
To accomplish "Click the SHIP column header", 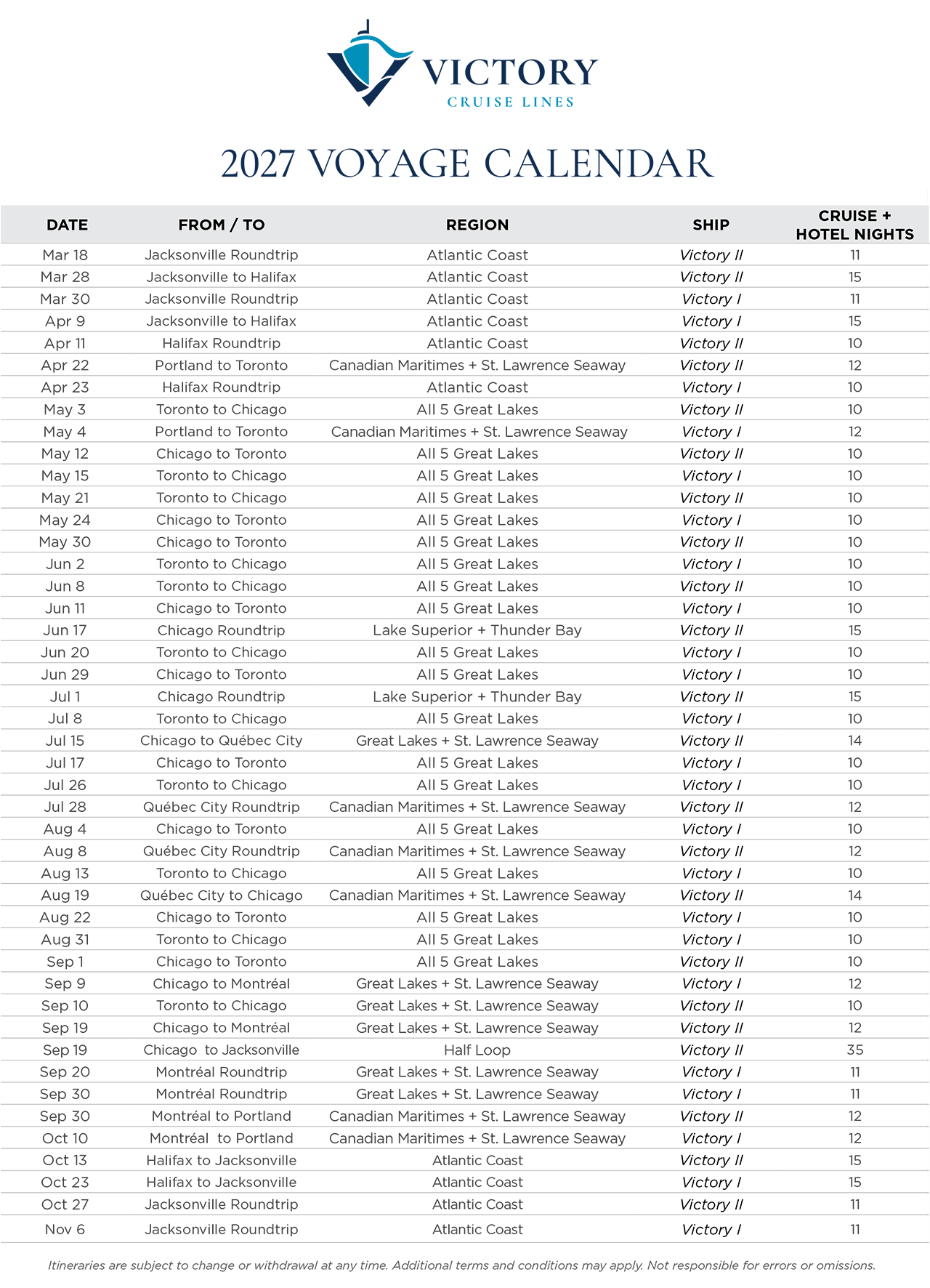I will pyautogui.click(x=710, y=225).
